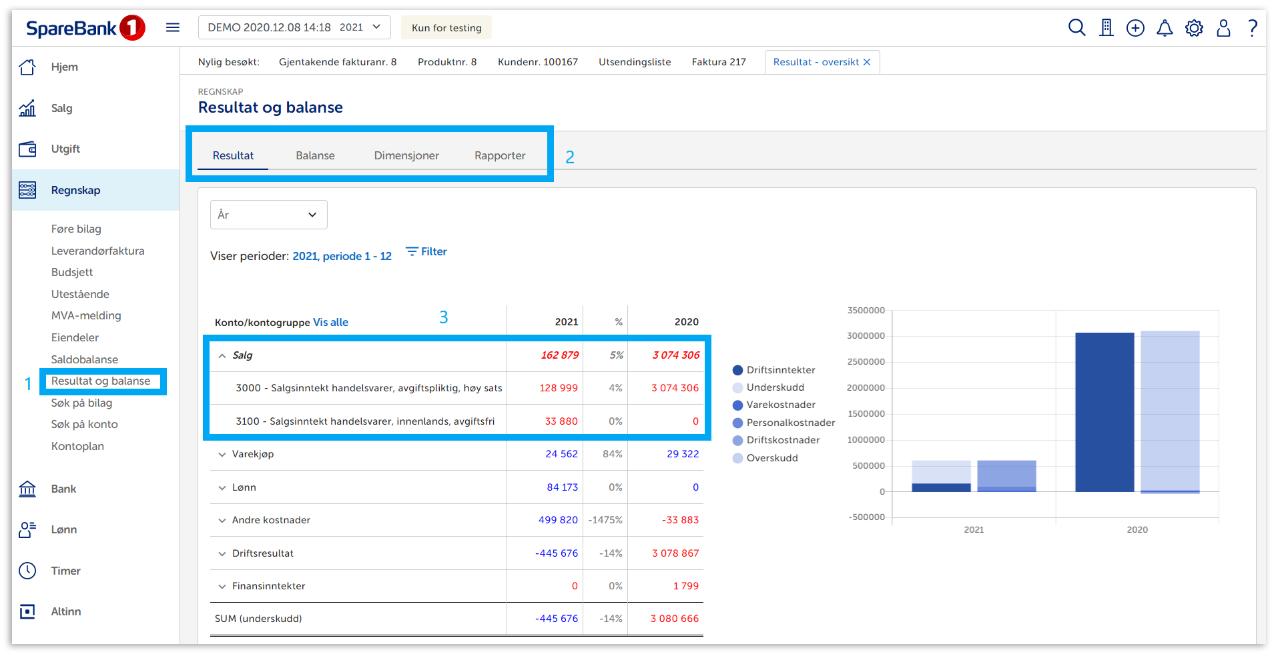Click the plus circle add icon
Viewport: 1280px width, 654px height.
pos(1135,28)
